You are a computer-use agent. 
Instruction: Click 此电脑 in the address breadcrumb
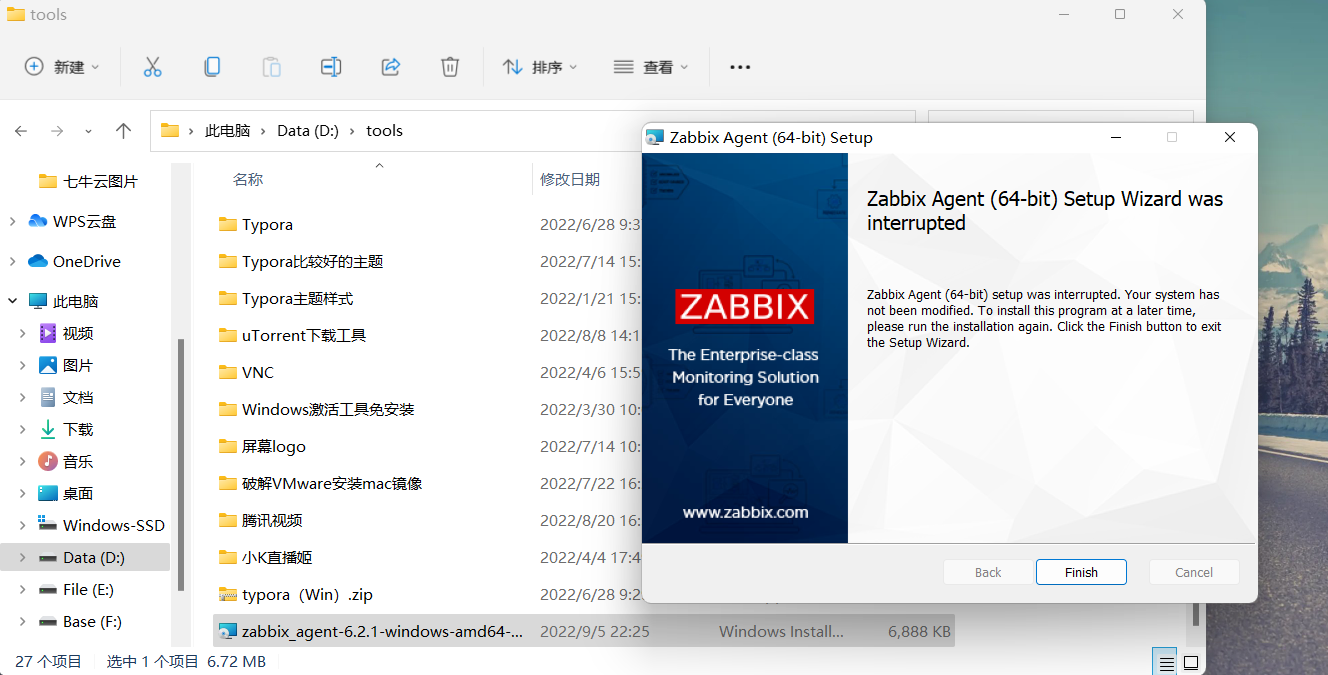227,131
